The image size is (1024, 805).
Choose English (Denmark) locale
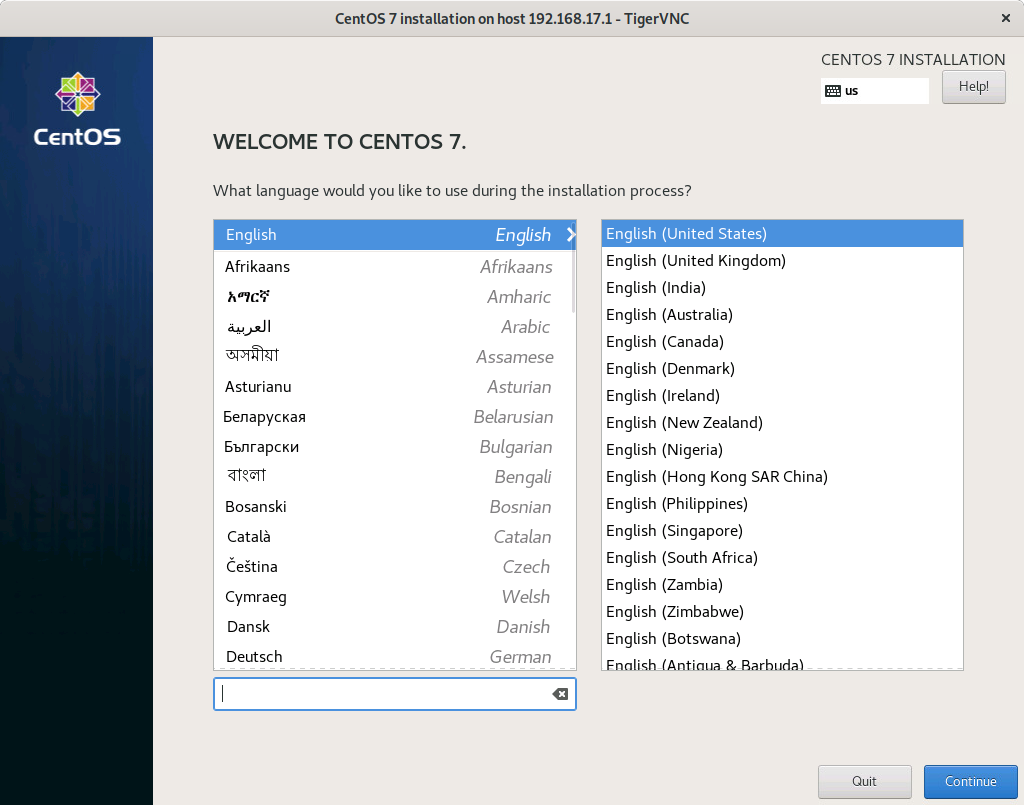click(x=782, y=368)
